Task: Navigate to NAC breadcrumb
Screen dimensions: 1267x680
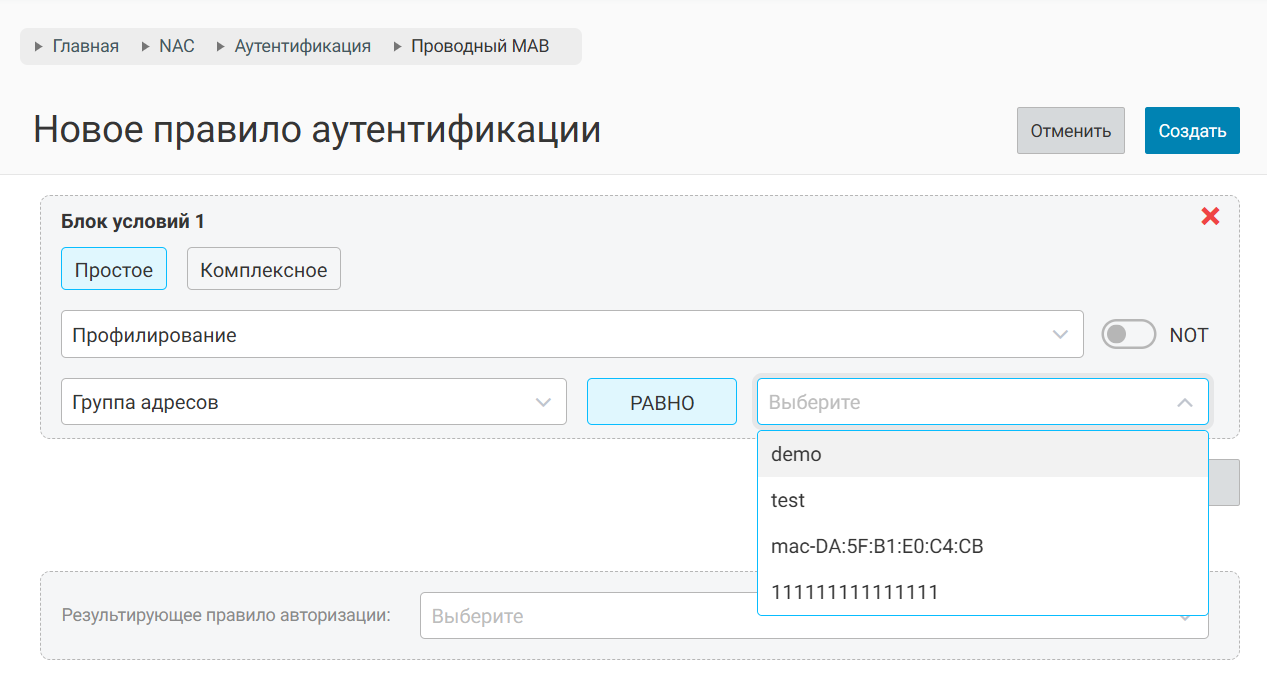Action: click(176, 46)
